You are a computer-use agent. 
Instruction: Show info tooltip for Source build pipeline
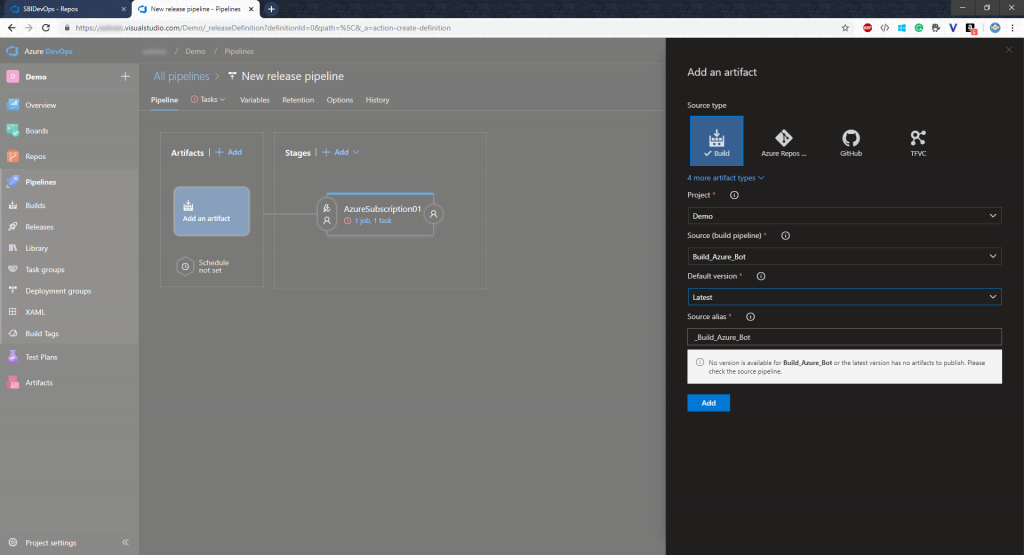click(786, 236)
